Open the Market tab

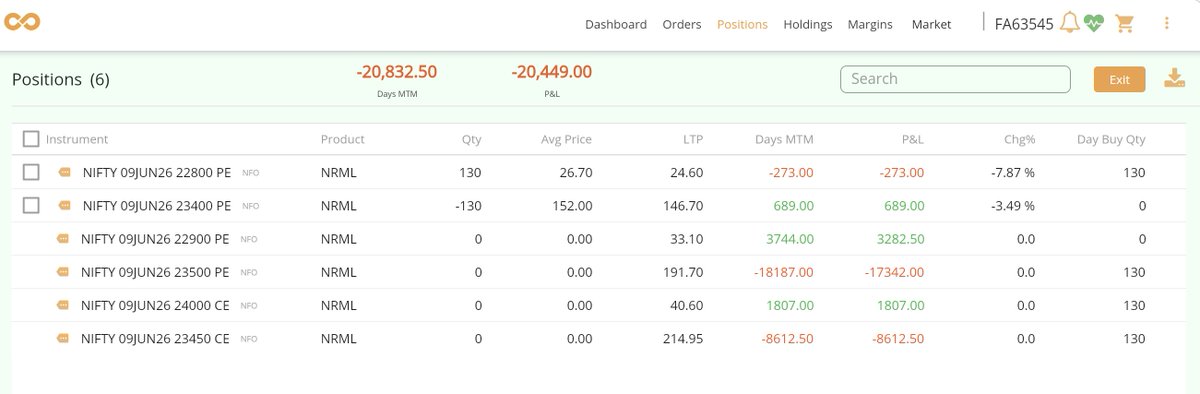pos(931,24)
